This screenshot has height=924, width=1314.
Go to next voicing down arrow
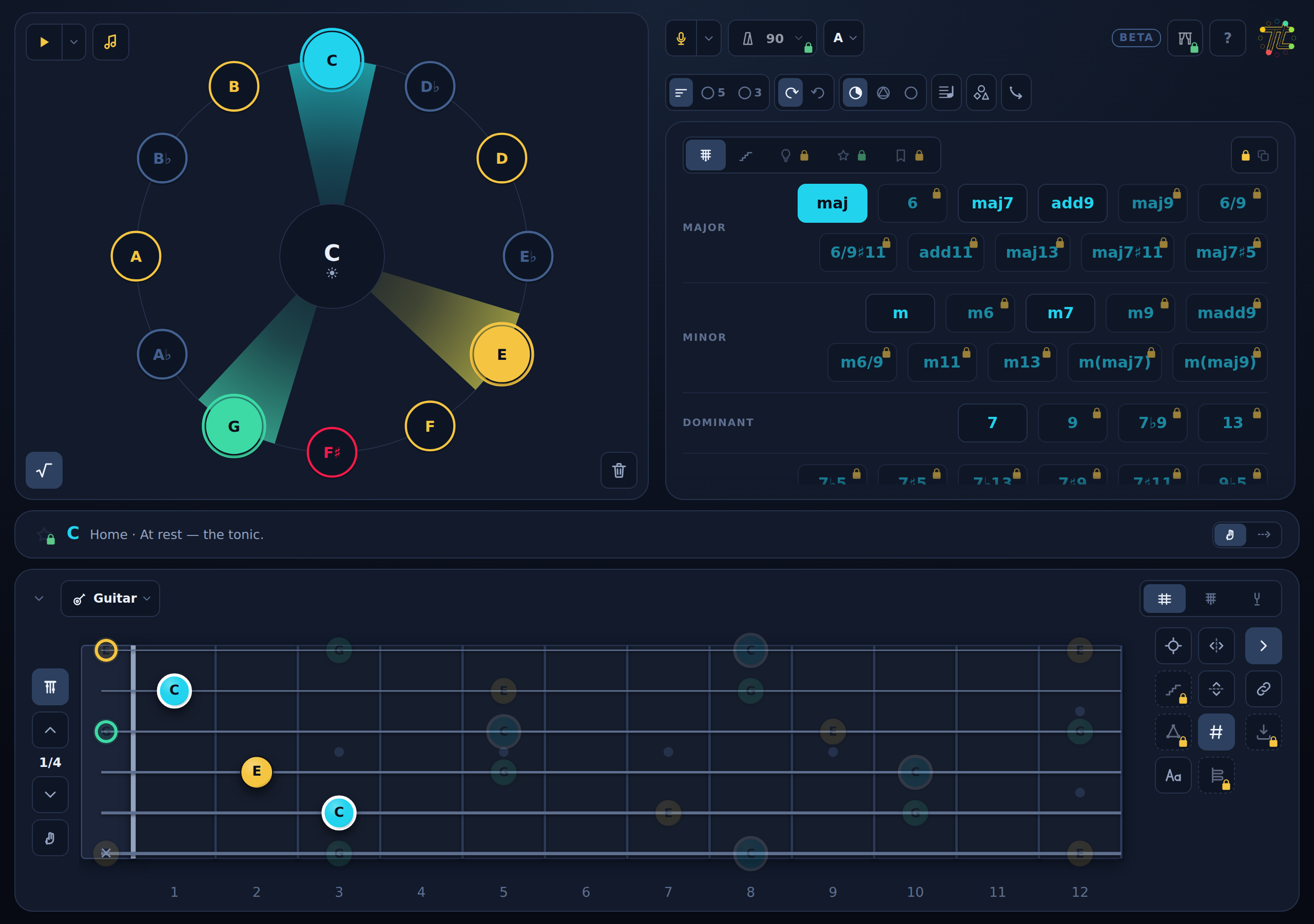click(50, 795)
